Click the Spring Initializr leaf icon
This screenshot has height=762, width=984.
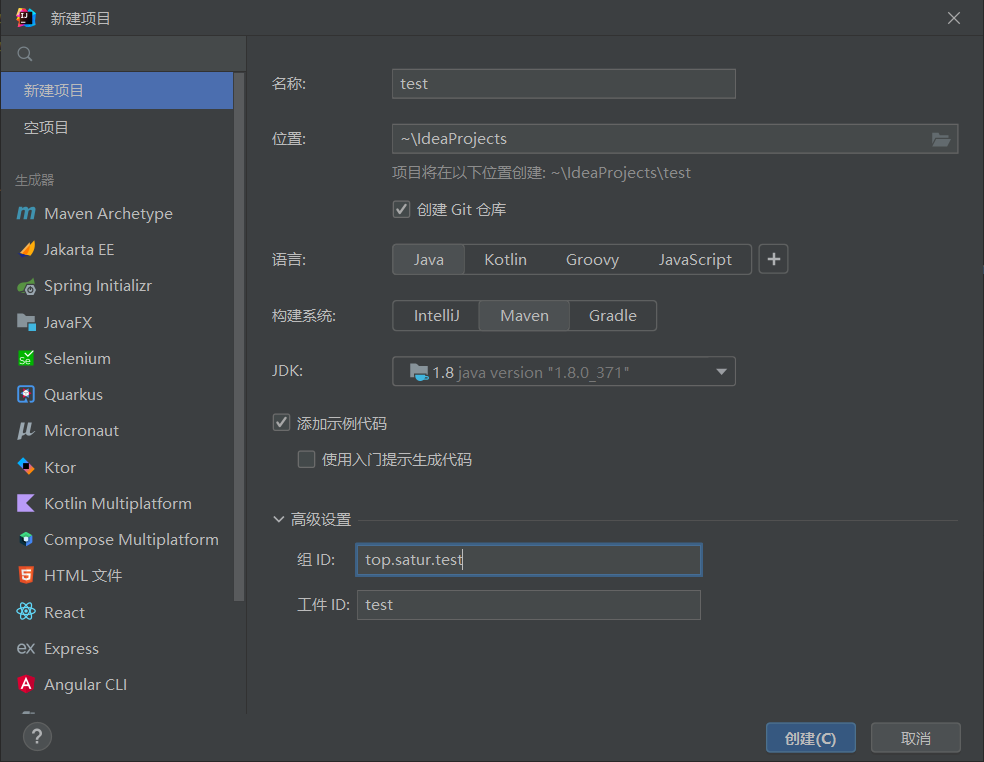coord(26,286)
